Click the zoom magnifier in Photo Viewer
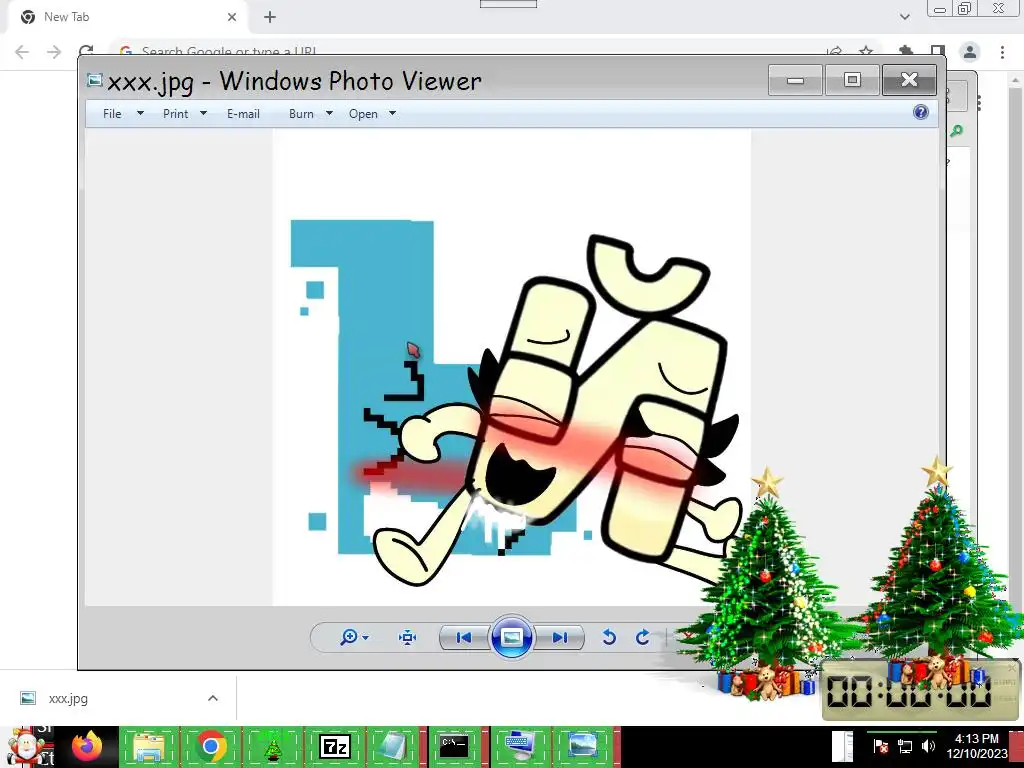 coord(348,637)
